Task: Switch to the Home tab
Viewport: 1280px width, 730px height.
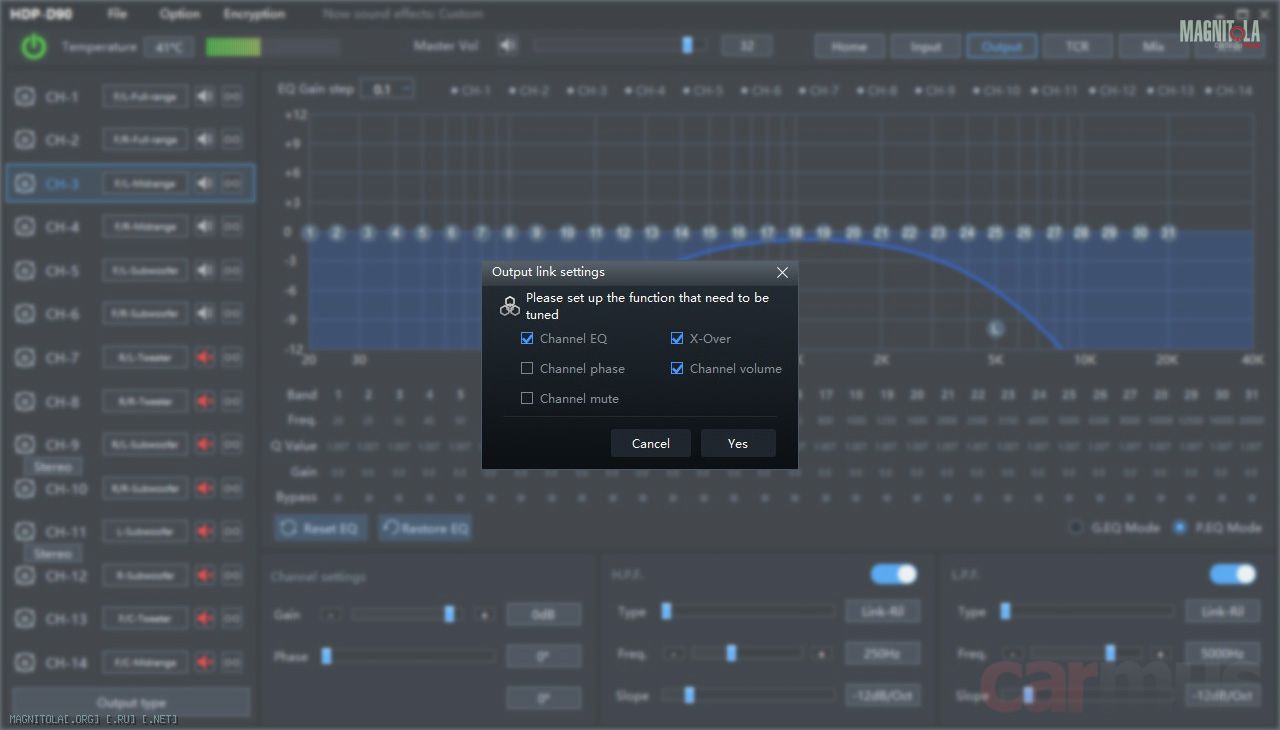Action: tap(849, 47)
